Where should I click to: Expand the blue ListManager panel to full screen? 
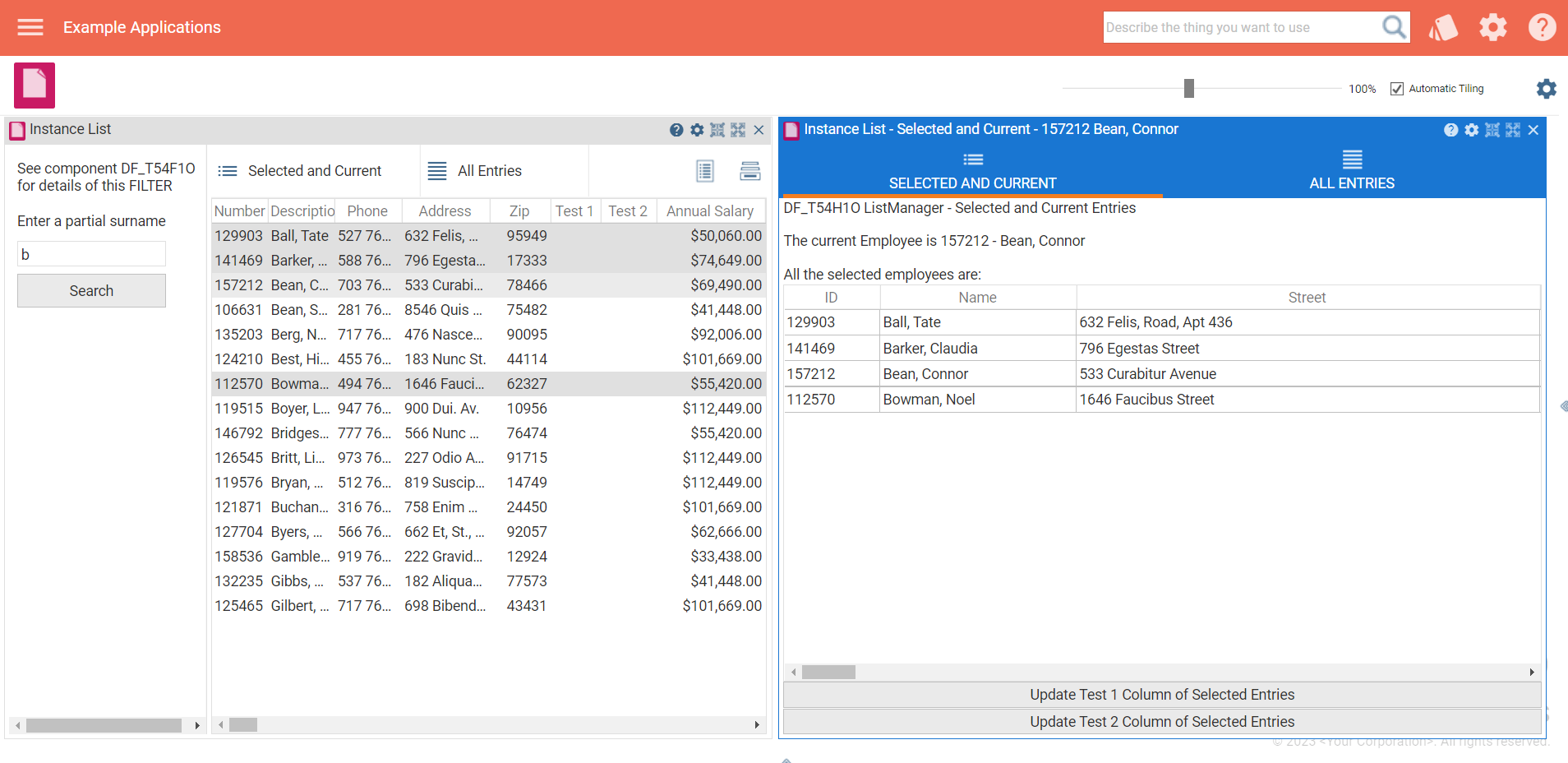click(1512, 130)
